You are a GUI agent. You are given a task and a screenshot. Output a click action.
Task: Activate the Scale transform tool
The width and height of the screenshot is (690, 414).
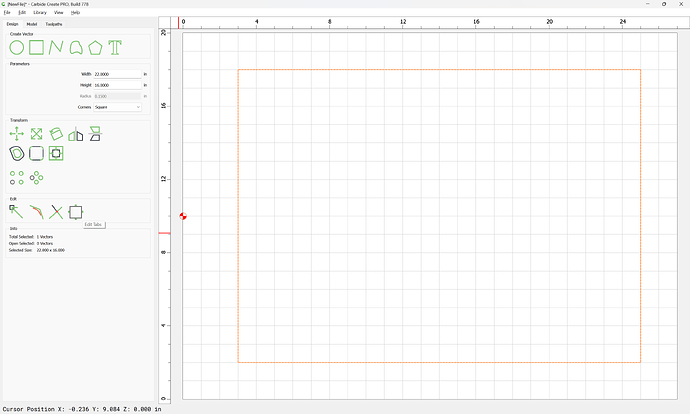pyautogui.click(x=37, y=134)
